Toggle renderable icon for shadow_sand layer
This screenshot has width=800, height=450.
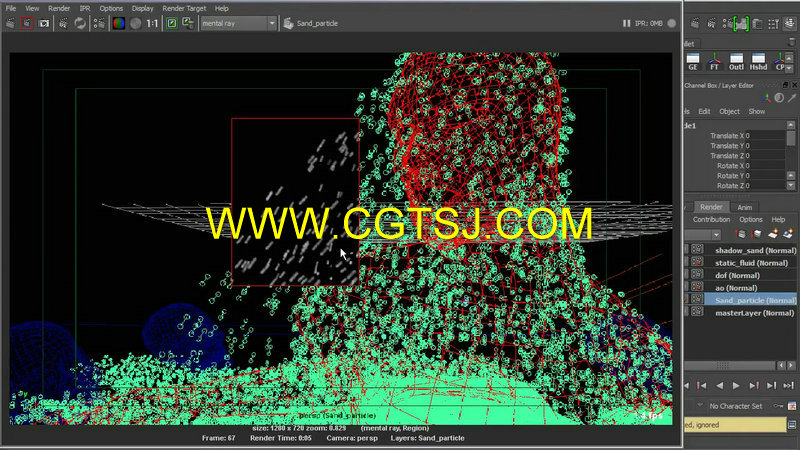697,249
